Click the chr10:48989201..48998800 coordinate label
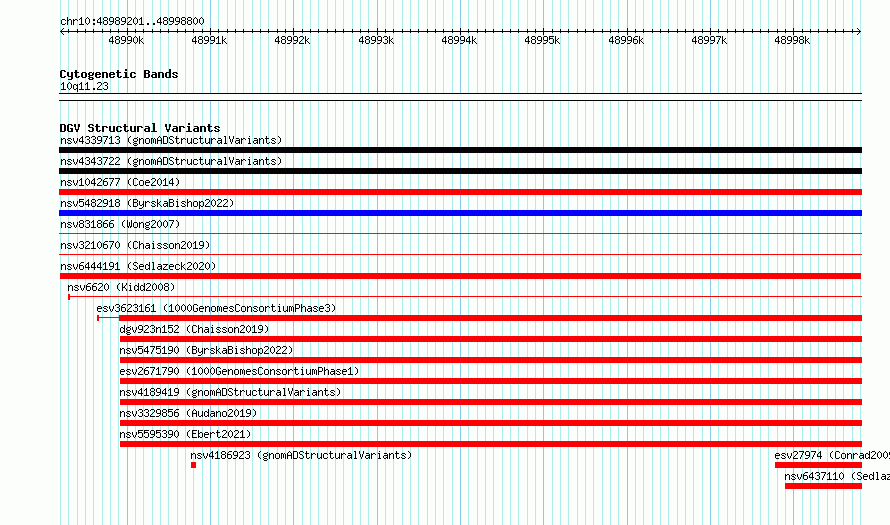The image size is (890, 525). [x=132, y=22]
